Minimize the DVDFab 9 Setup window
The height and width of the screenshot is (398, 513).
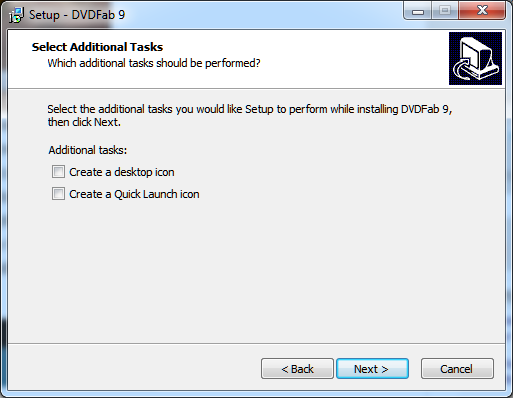(x=417, y=11)
